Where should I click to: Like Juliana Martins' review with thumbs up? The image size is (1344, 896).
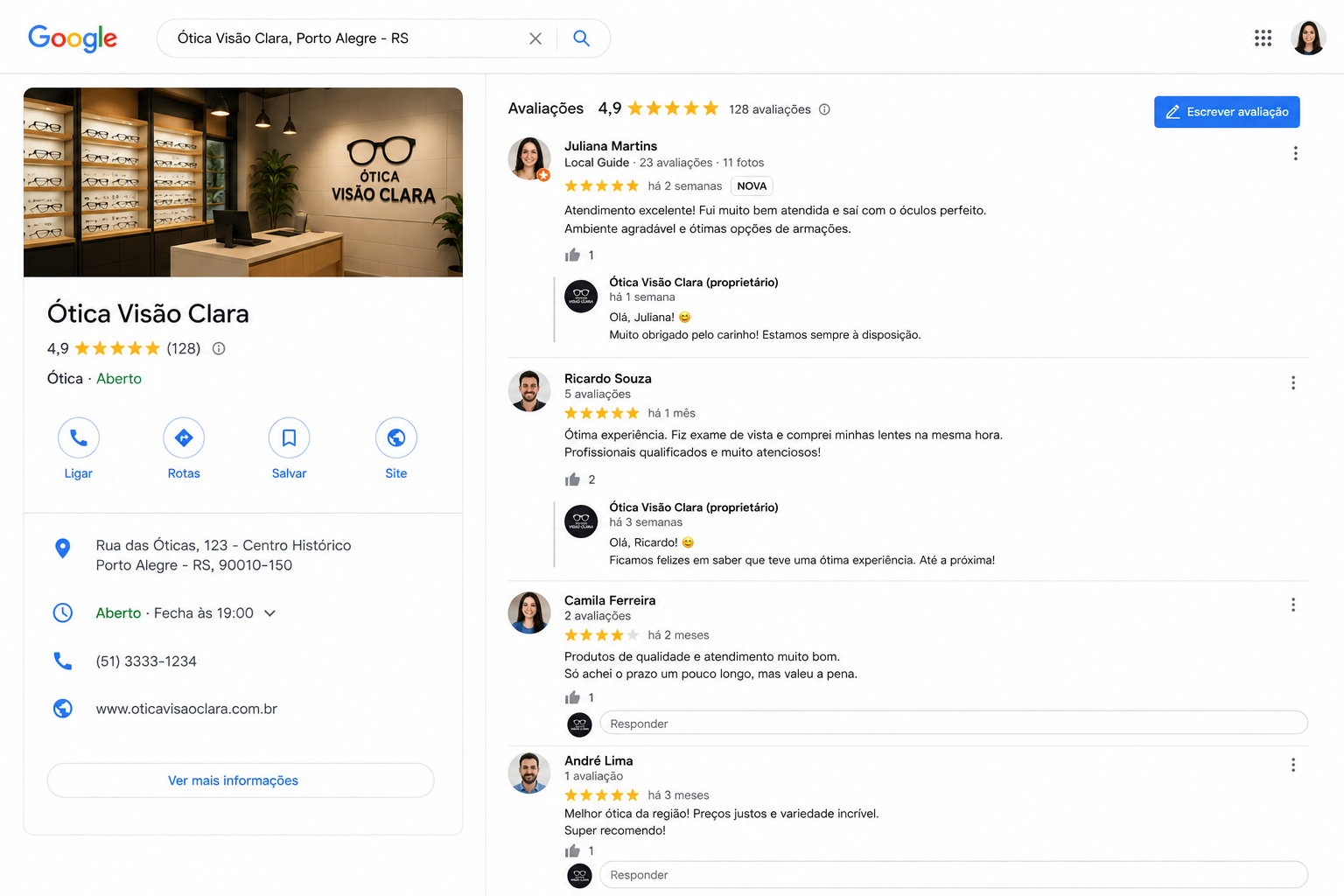pyautogui.click(x=572, y=255)
